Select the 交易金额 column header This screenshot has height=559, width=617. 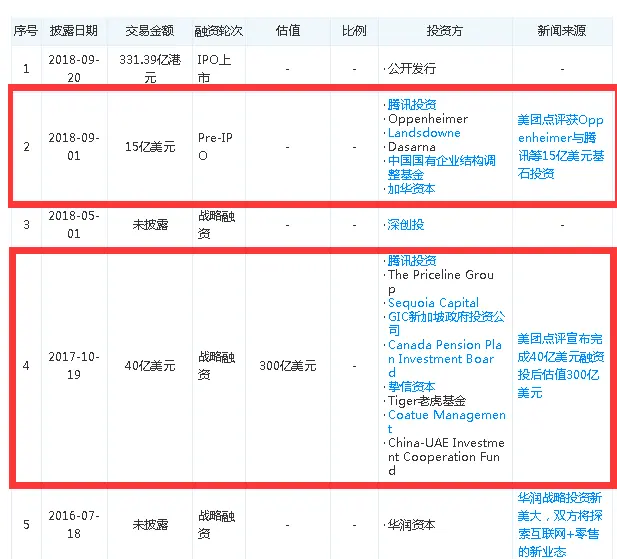(150, 31)
